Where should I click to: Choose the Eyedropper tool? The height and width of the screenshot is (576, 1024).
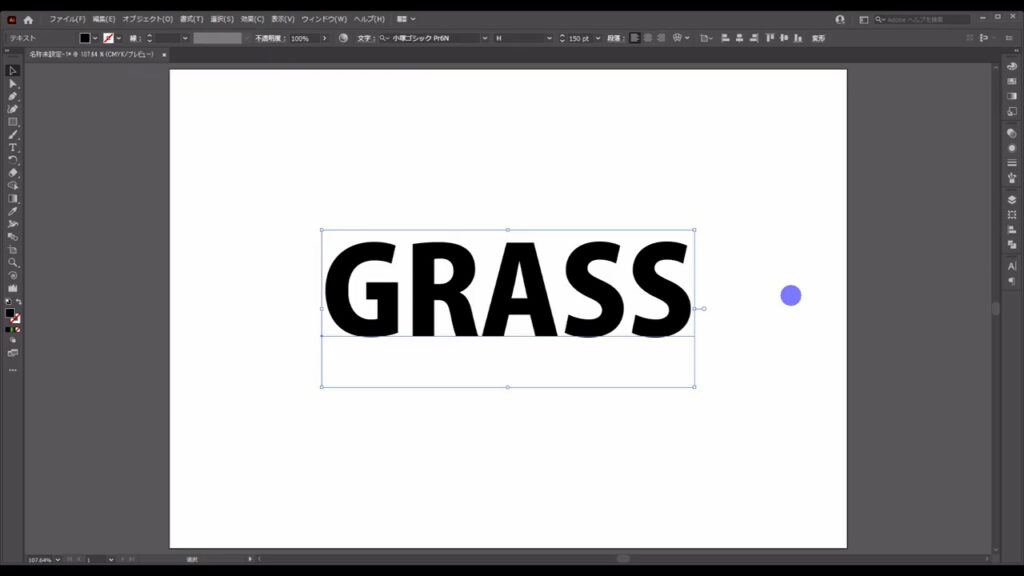point(13,212)
